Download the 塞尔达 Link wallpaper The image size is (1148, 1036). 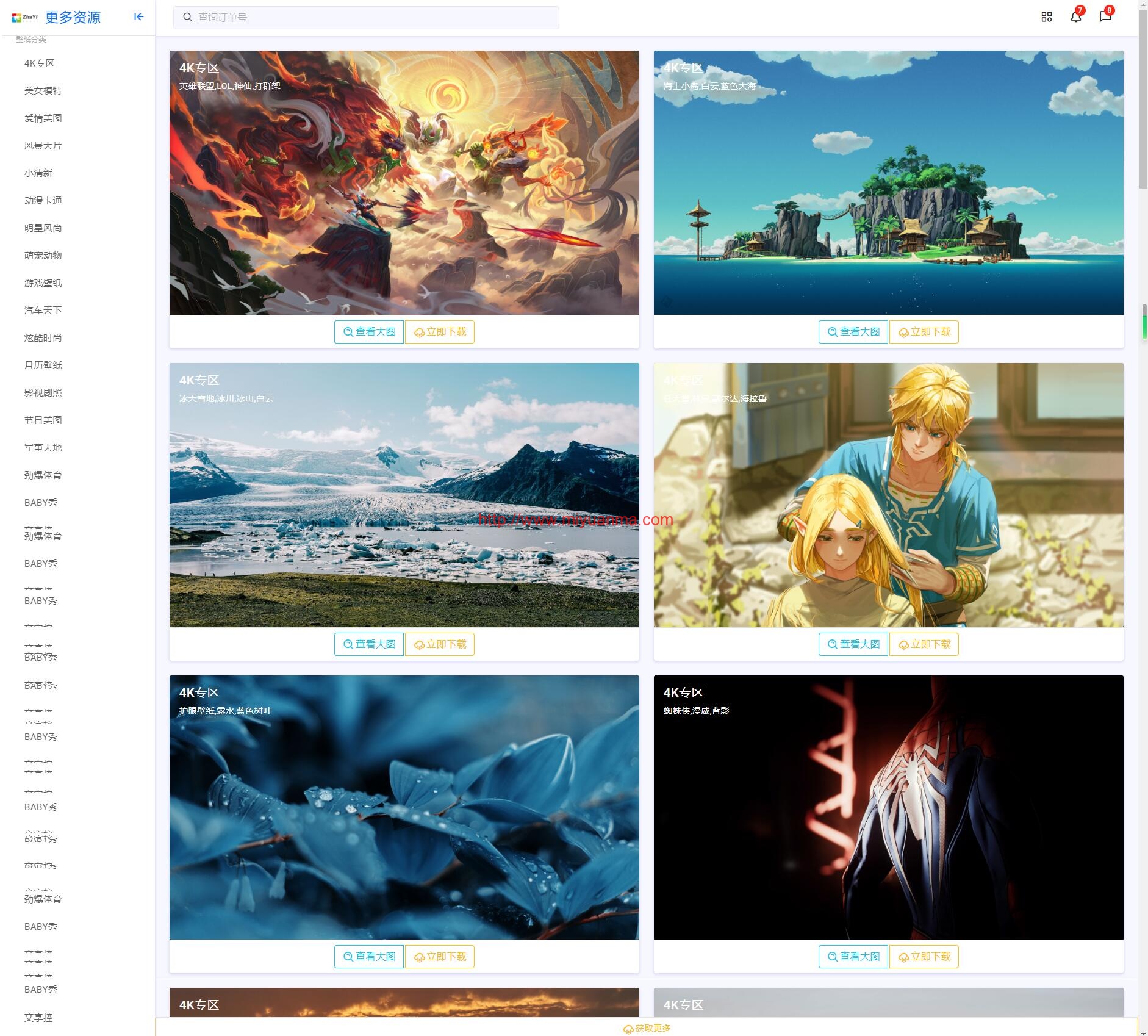[924, 644]
